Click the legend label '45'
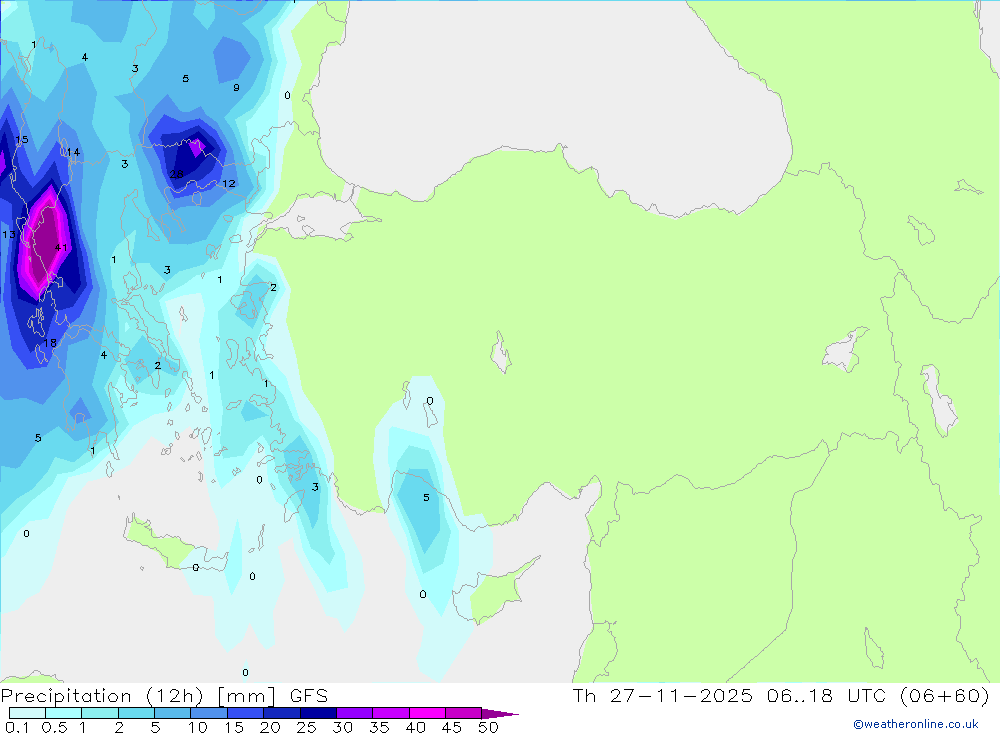This screenshot has width=1000, height=733. [x=452, y=727]
